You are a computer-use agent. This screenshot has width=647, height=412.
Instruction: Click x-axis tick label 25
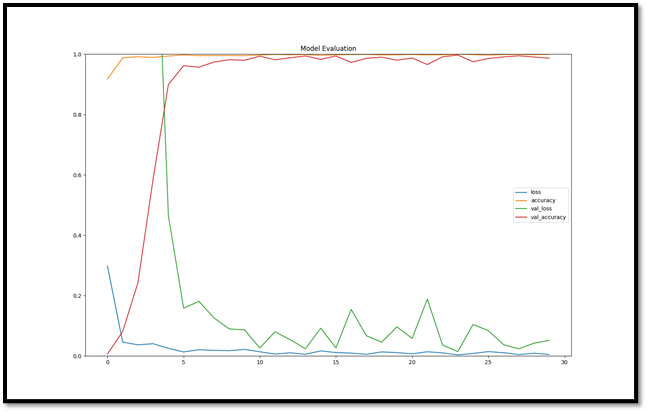(488, 363)
